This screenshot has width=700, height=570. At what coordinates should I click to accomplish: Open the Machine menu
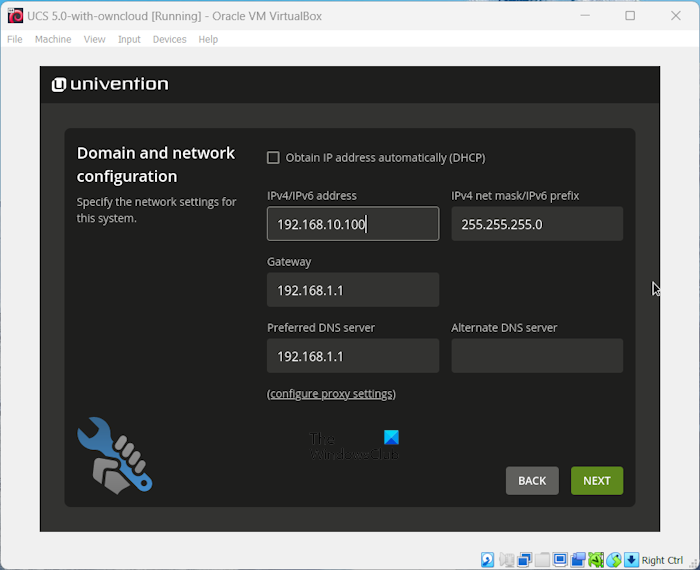[x=53, y=39]
